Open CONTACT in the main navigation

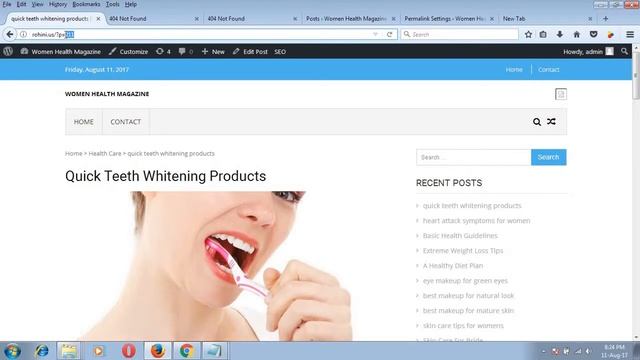tap(126, 122)
